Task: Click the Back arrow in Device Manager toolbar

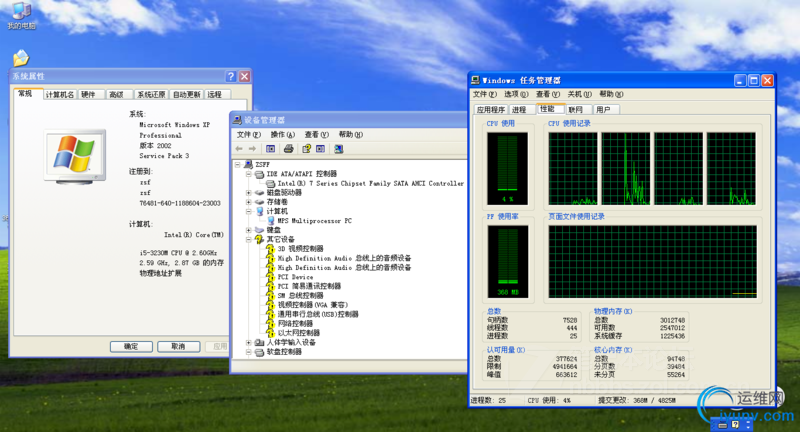Action: 239,148
